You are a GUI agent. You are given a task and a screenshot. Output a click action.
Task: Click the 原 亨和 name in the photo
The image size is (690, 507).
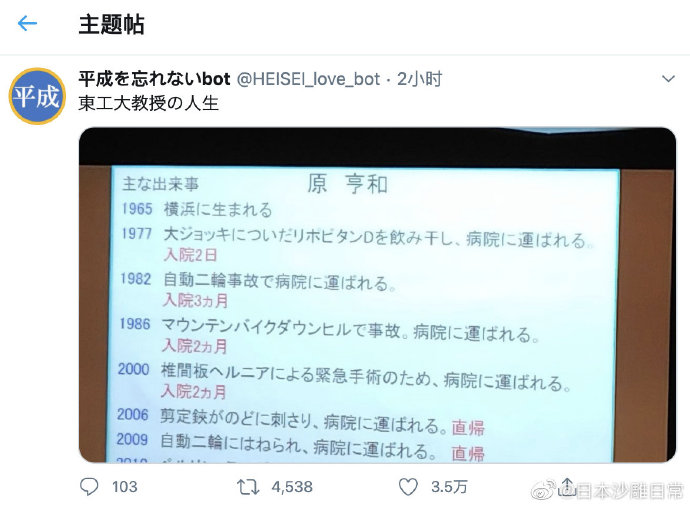pyautogui.click(x=347, y=184)
